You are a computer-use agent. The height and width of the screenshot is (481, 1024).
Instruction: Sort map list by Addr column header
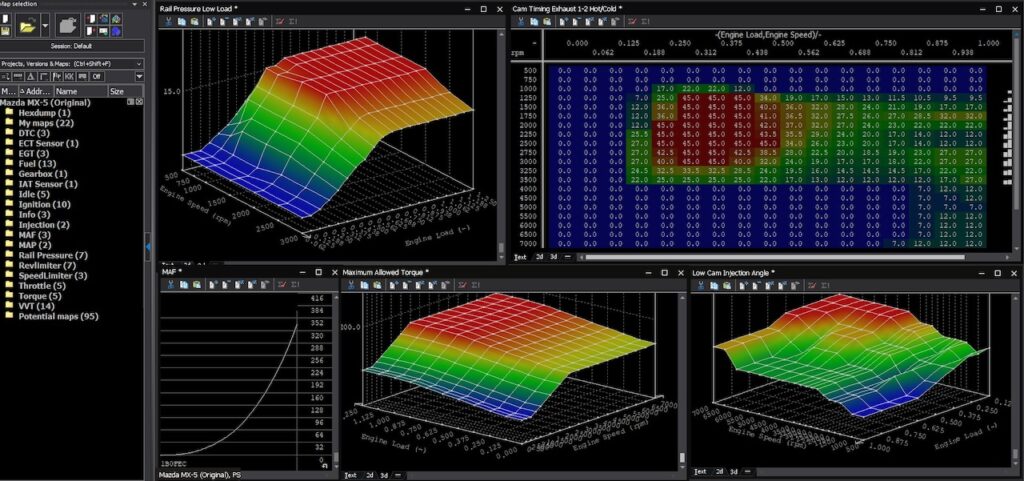pyautogui.click(x=35, y=92)
